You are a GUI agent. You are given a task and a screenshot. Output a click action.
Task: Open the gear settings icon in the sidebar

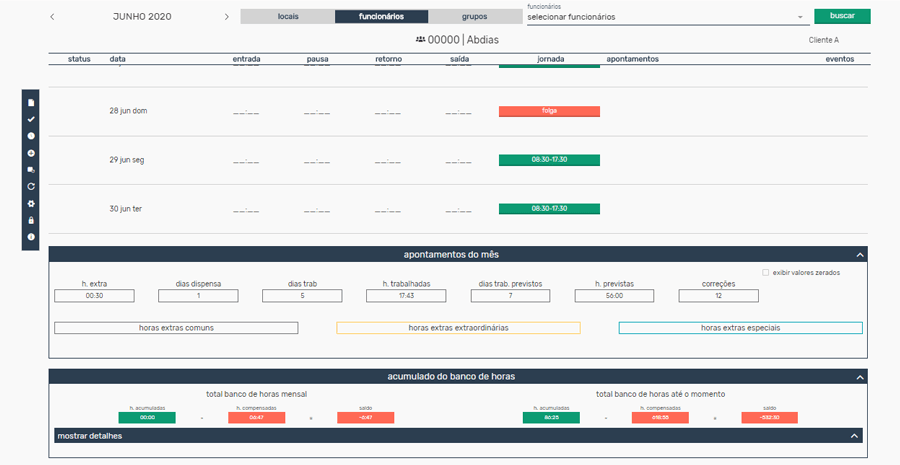click(31, 204)
